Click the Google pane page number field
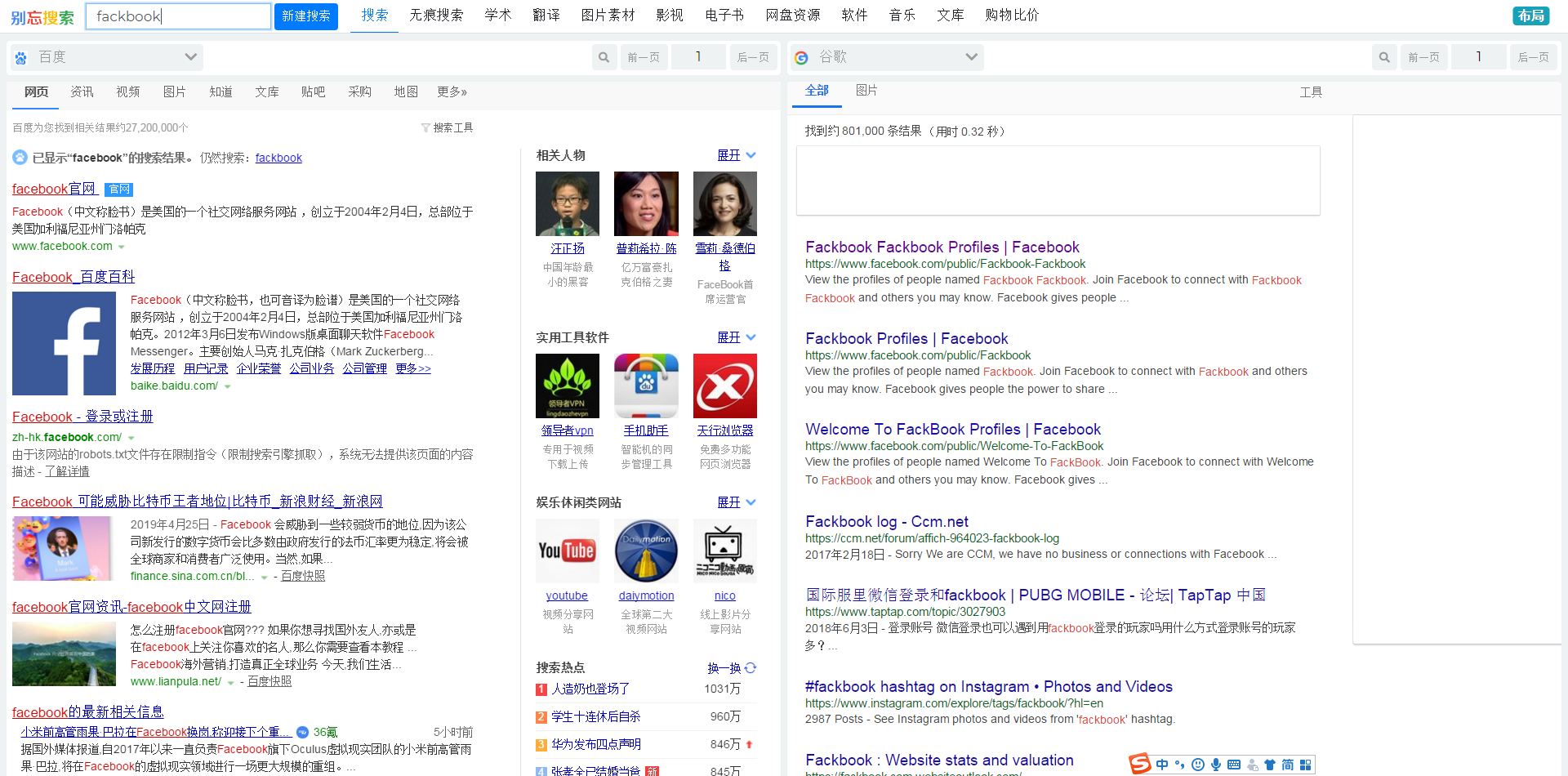Image resolution: width=1568 pixels, height=776 pixels. pos(1479,57)
